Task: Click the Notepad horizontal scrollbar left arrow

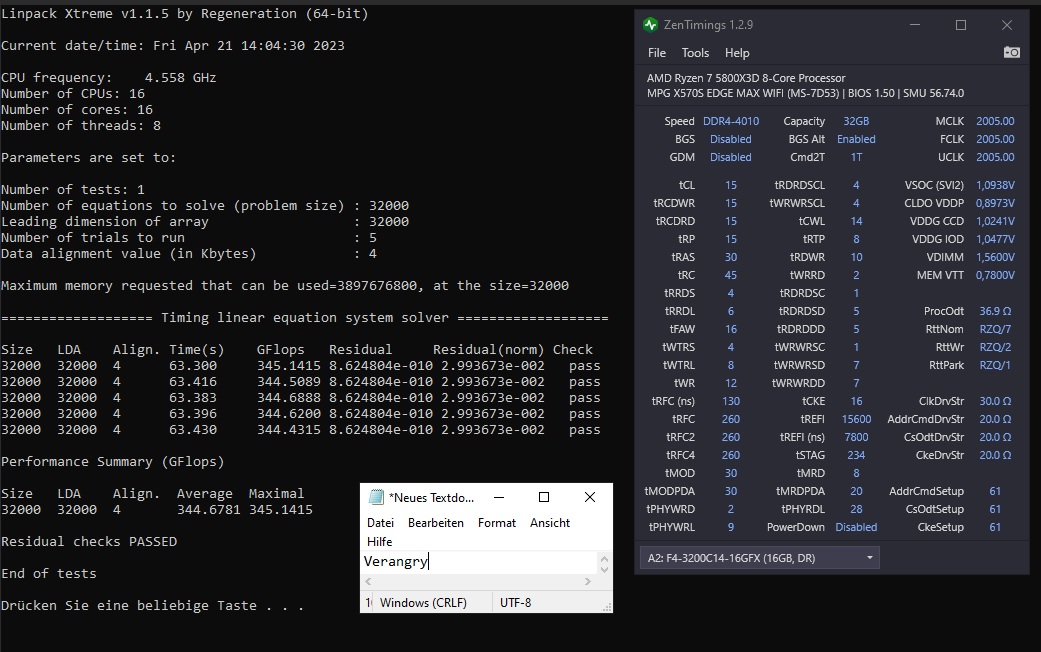Action: pos(368,582)
